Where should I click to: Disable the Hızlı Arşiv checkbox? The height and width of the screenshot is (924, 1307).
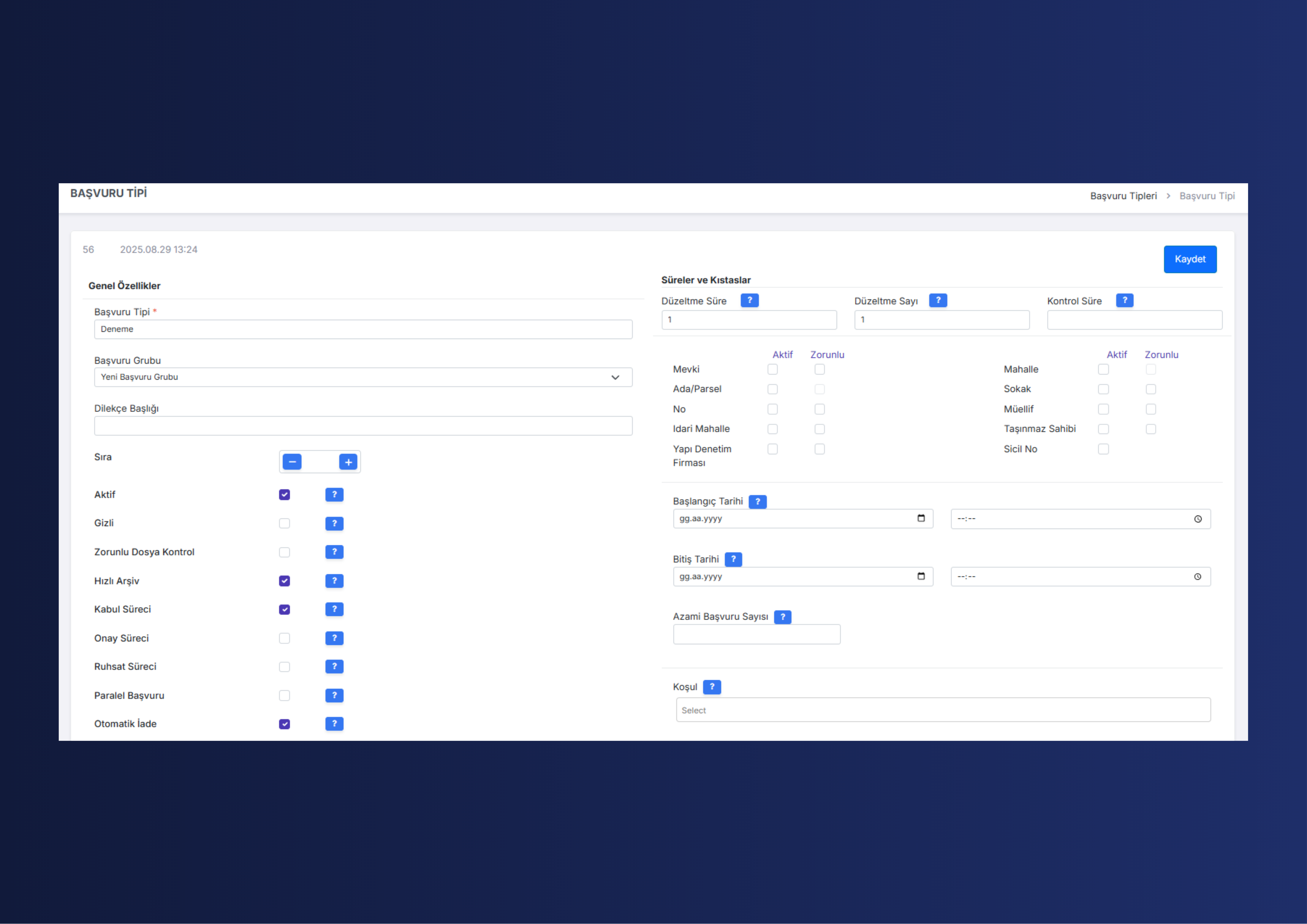coord(285,581)
